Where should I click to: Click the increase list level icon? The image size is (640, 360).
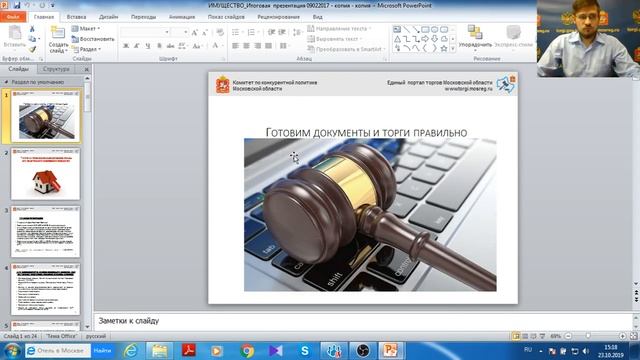(282, 32)
